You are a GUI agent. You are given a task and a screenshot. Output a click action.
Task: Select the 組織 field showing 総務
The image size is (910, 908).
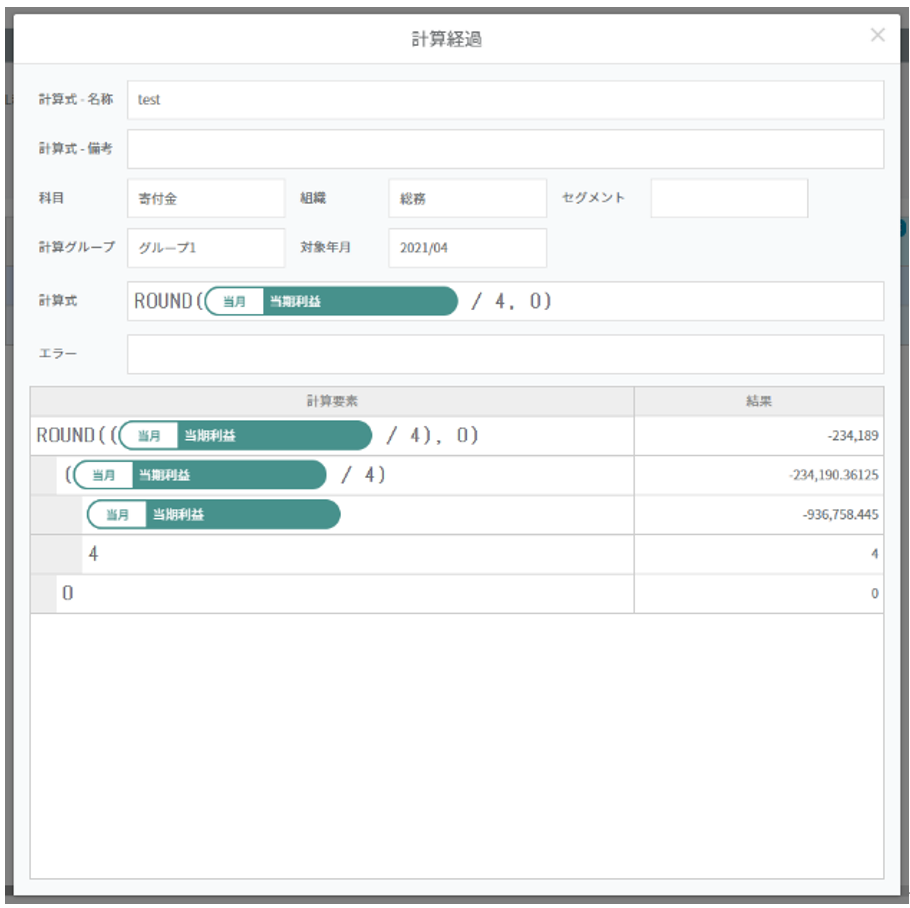click(x=467, y=198)
